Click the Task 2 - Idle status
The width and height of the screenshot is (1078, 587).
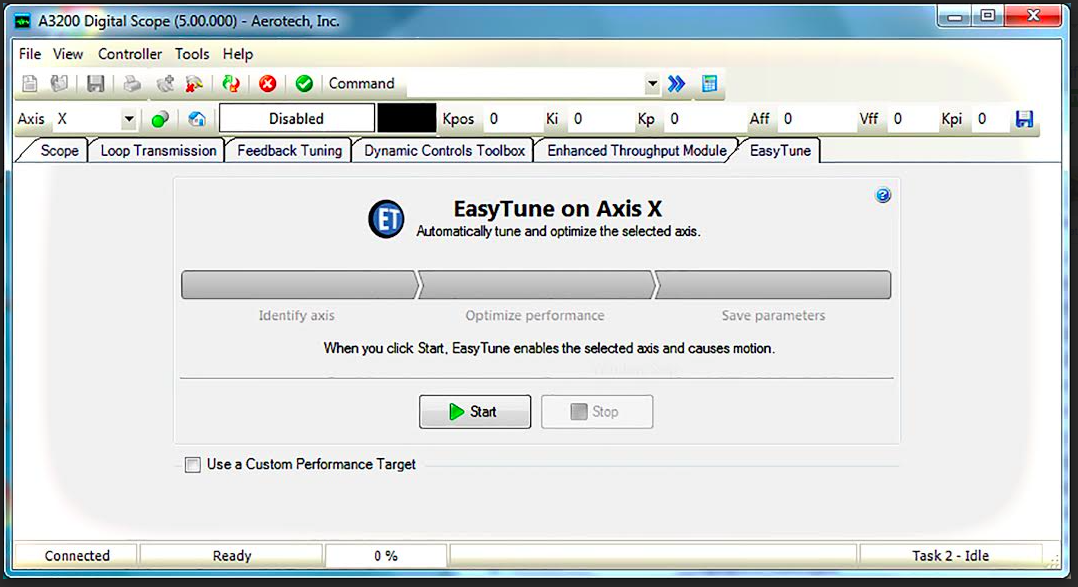(950, 555)
